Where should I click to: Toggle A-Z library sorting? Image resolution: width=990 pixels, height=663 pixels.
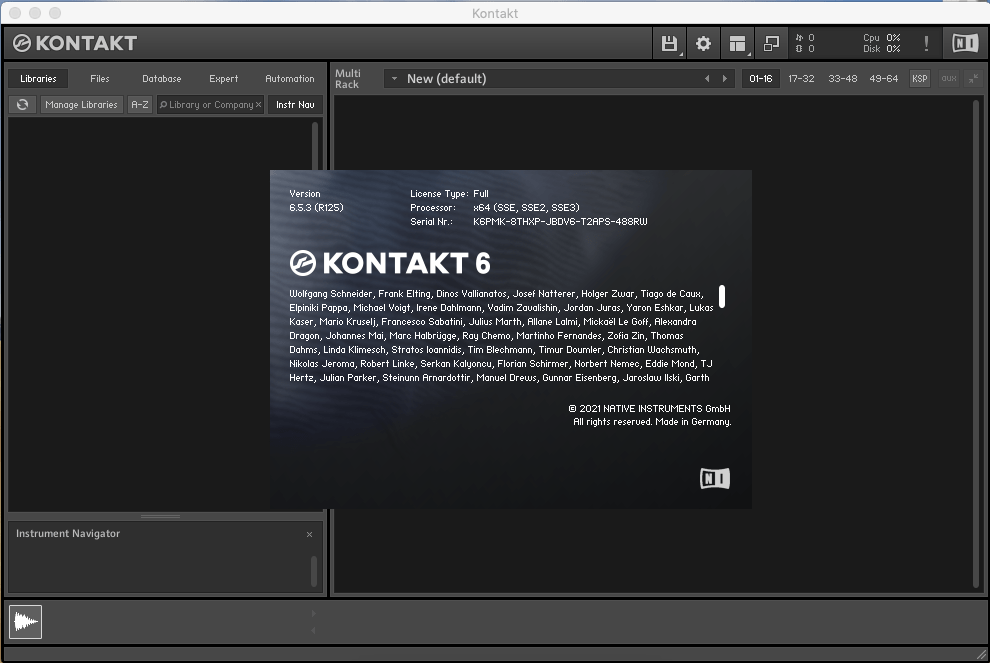point(140,105)
